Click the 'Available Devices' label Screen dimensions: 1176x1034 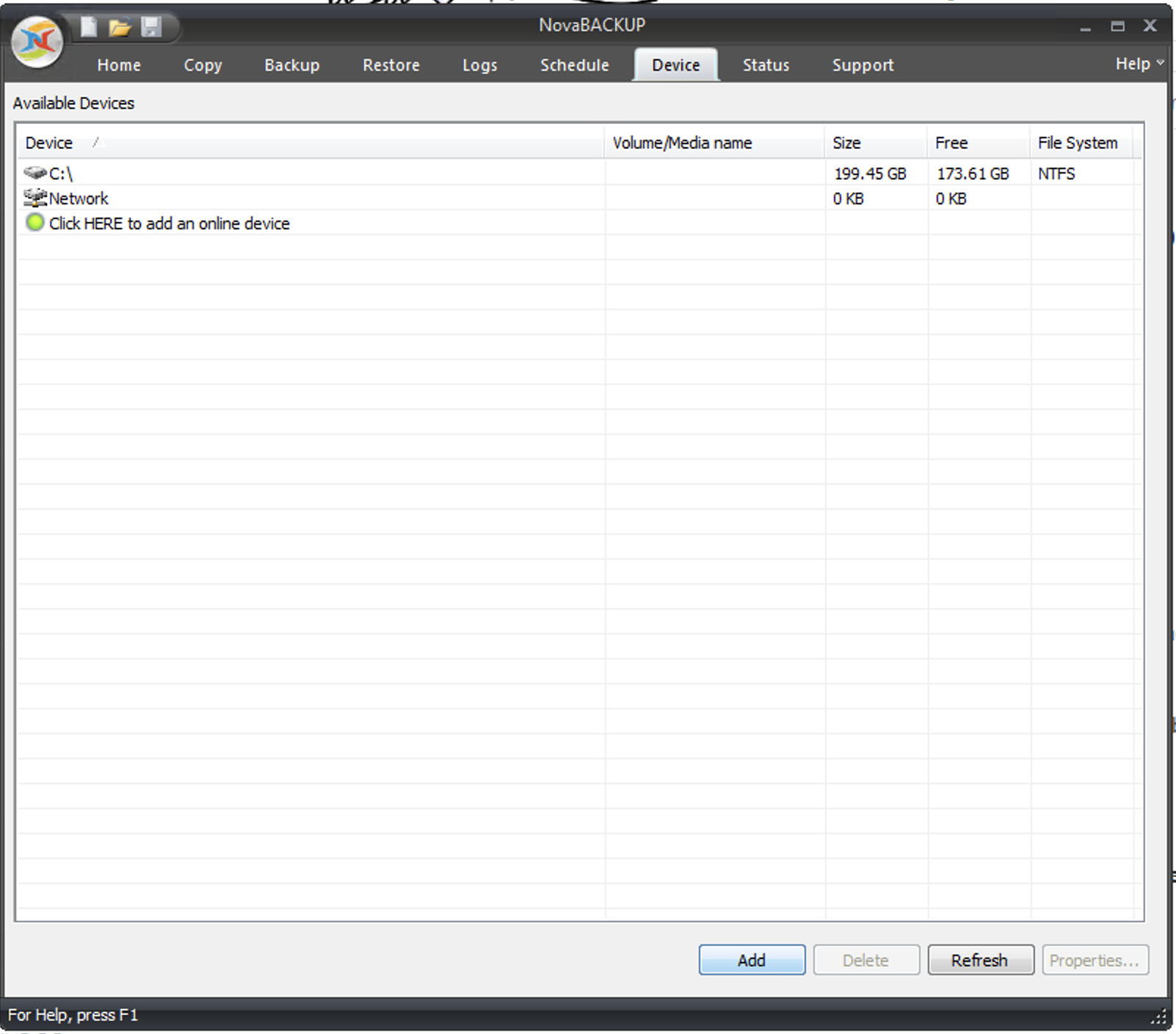click(x=73, y=103)
